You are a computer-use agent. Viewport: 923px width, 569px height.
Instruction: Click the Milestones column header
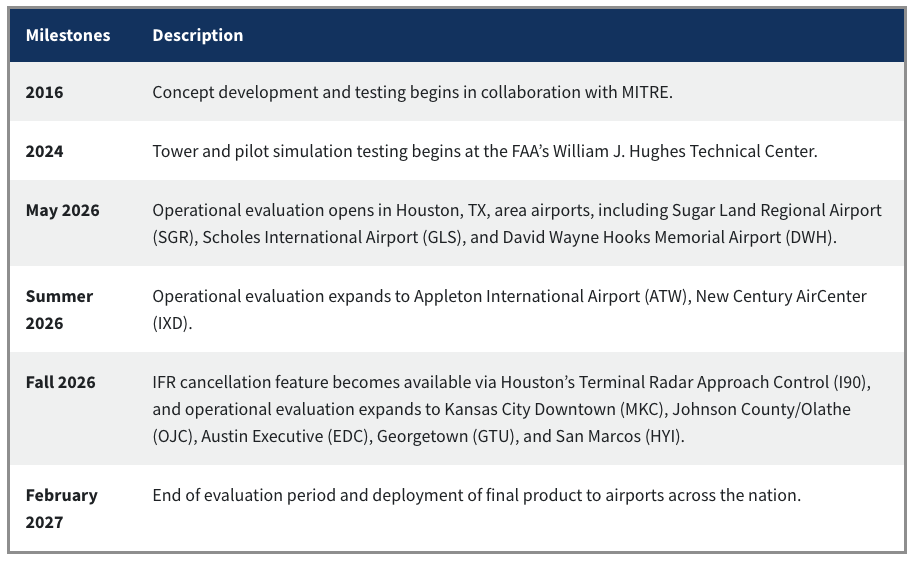[68, 35]
